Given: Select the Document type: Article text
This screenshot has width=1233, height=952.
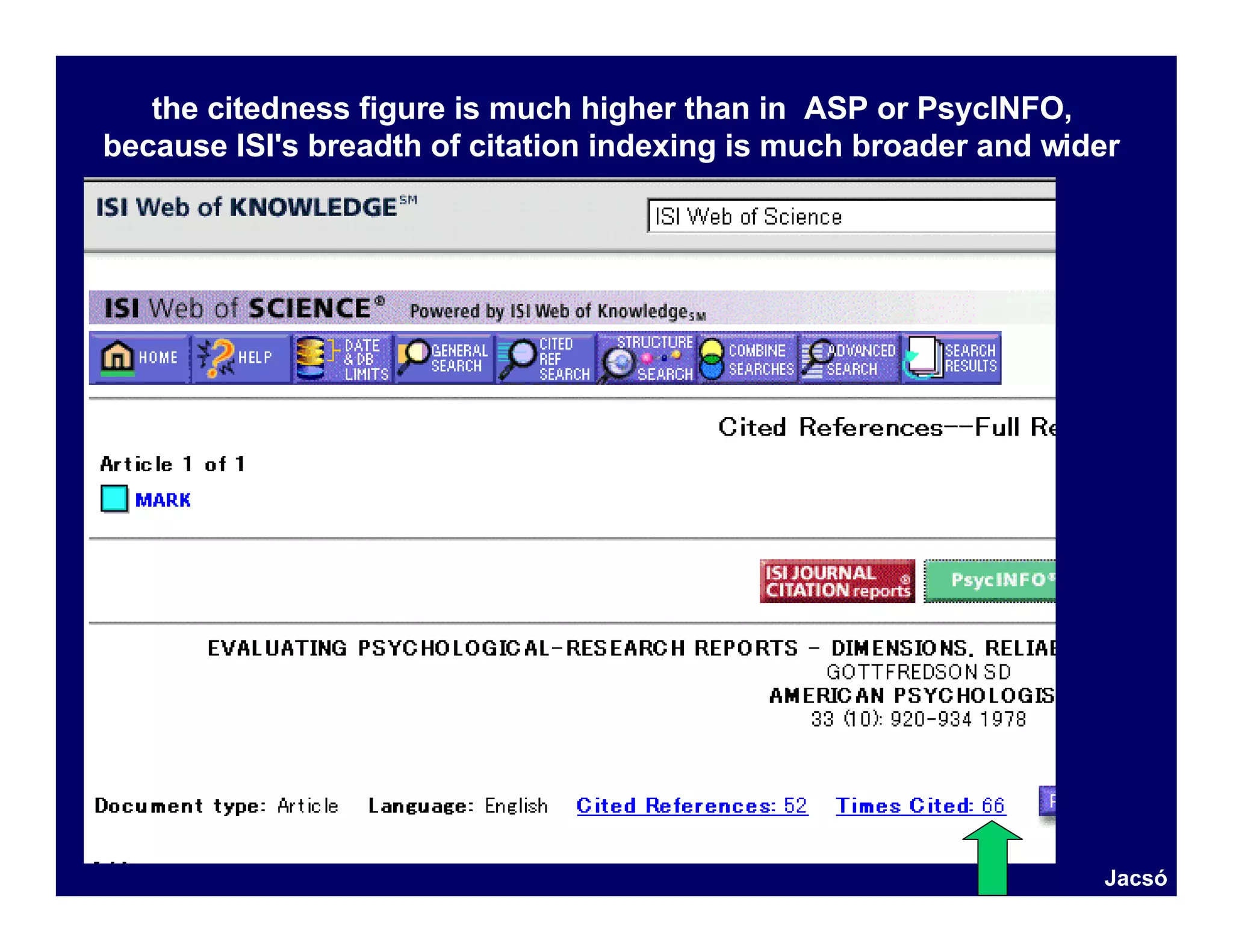Looking at the screenshot, I should pyautogui.click(x=216, y=806).
